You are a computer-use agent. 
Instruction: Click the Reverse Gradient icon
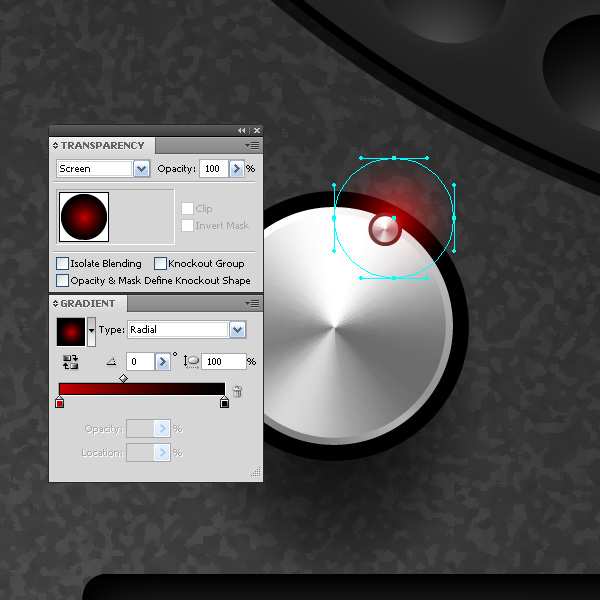[71, 362]
